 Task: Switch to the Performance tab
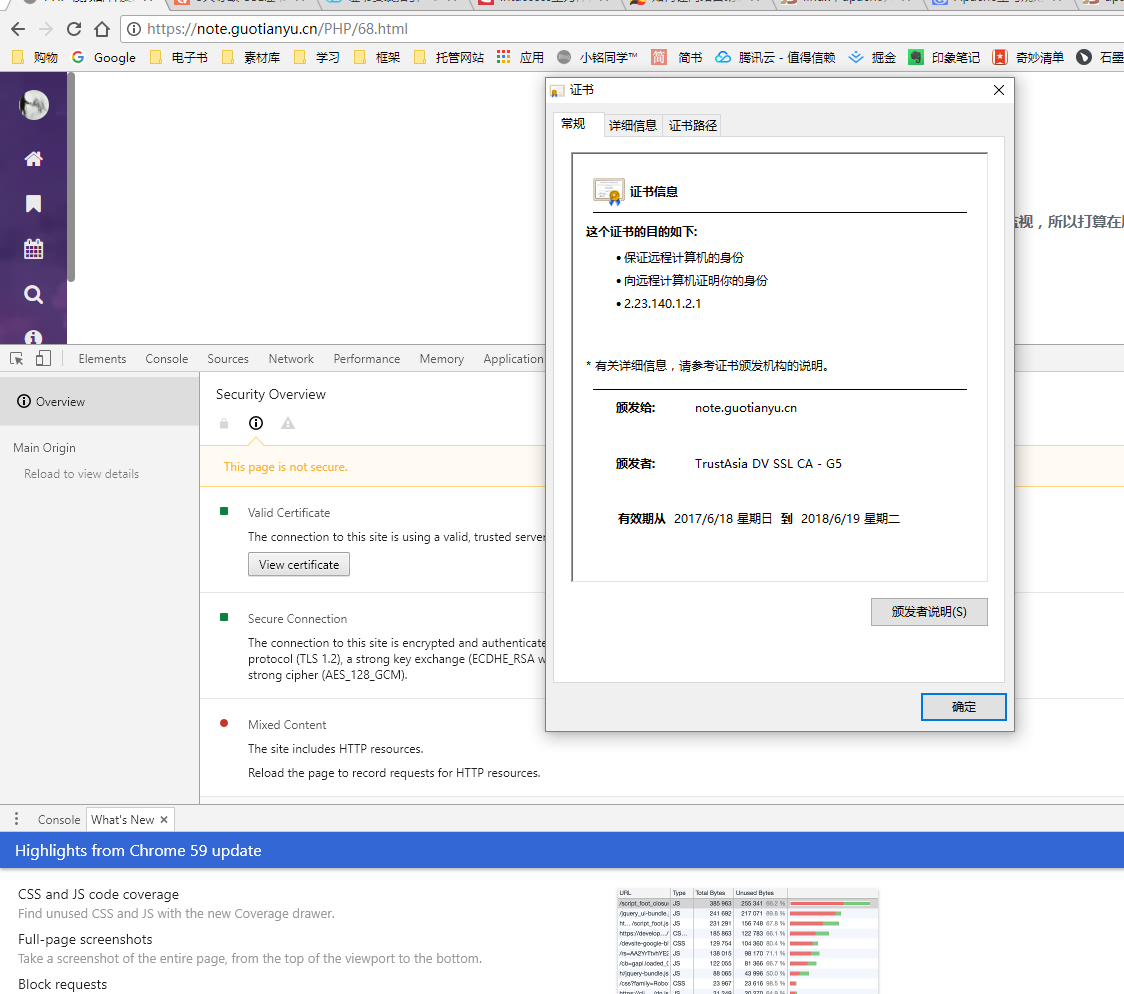(x=367, y=359)
